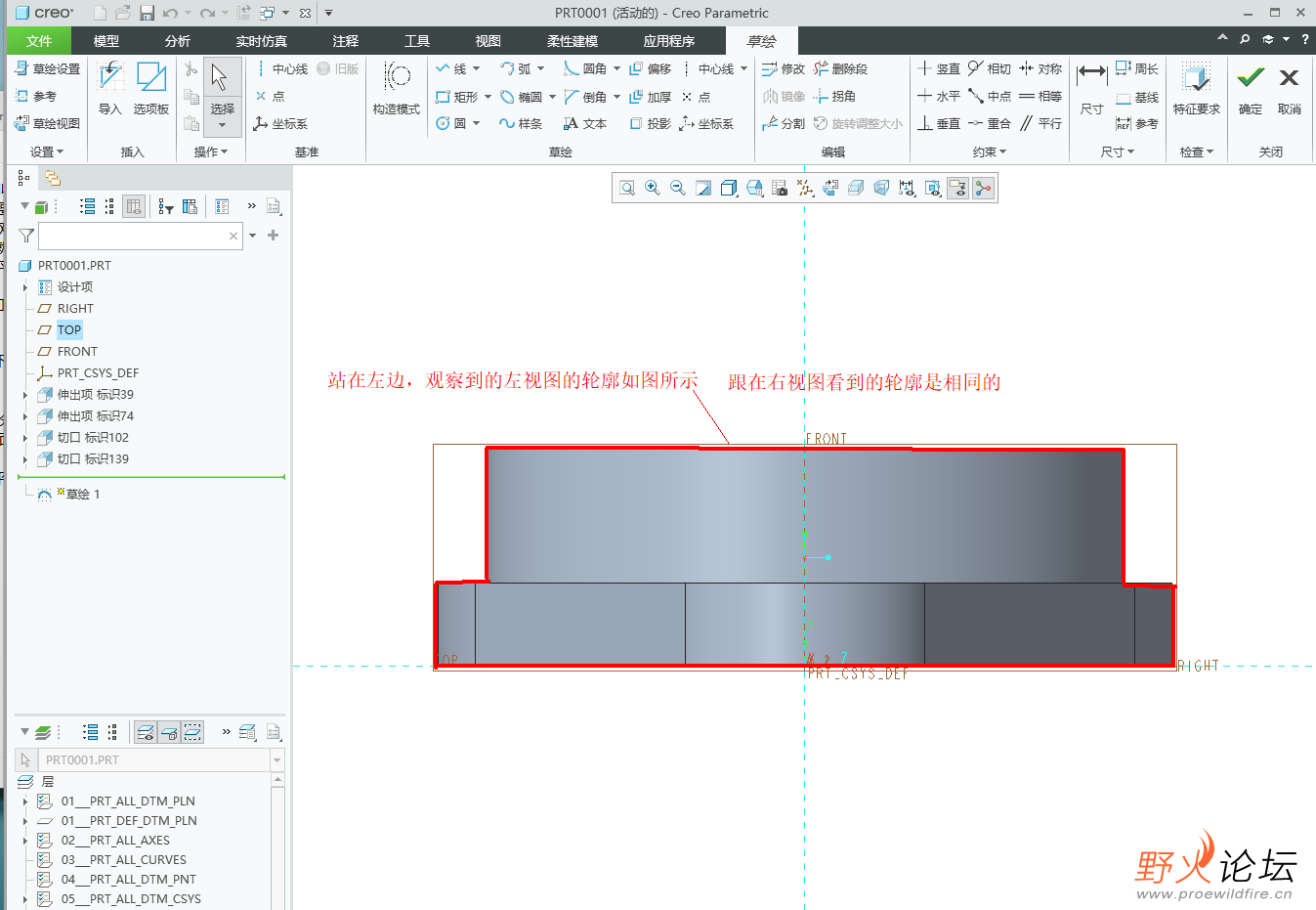
Task: Click the green check 确定 button
Action: pyautogui.click(x=1251, y=90)
